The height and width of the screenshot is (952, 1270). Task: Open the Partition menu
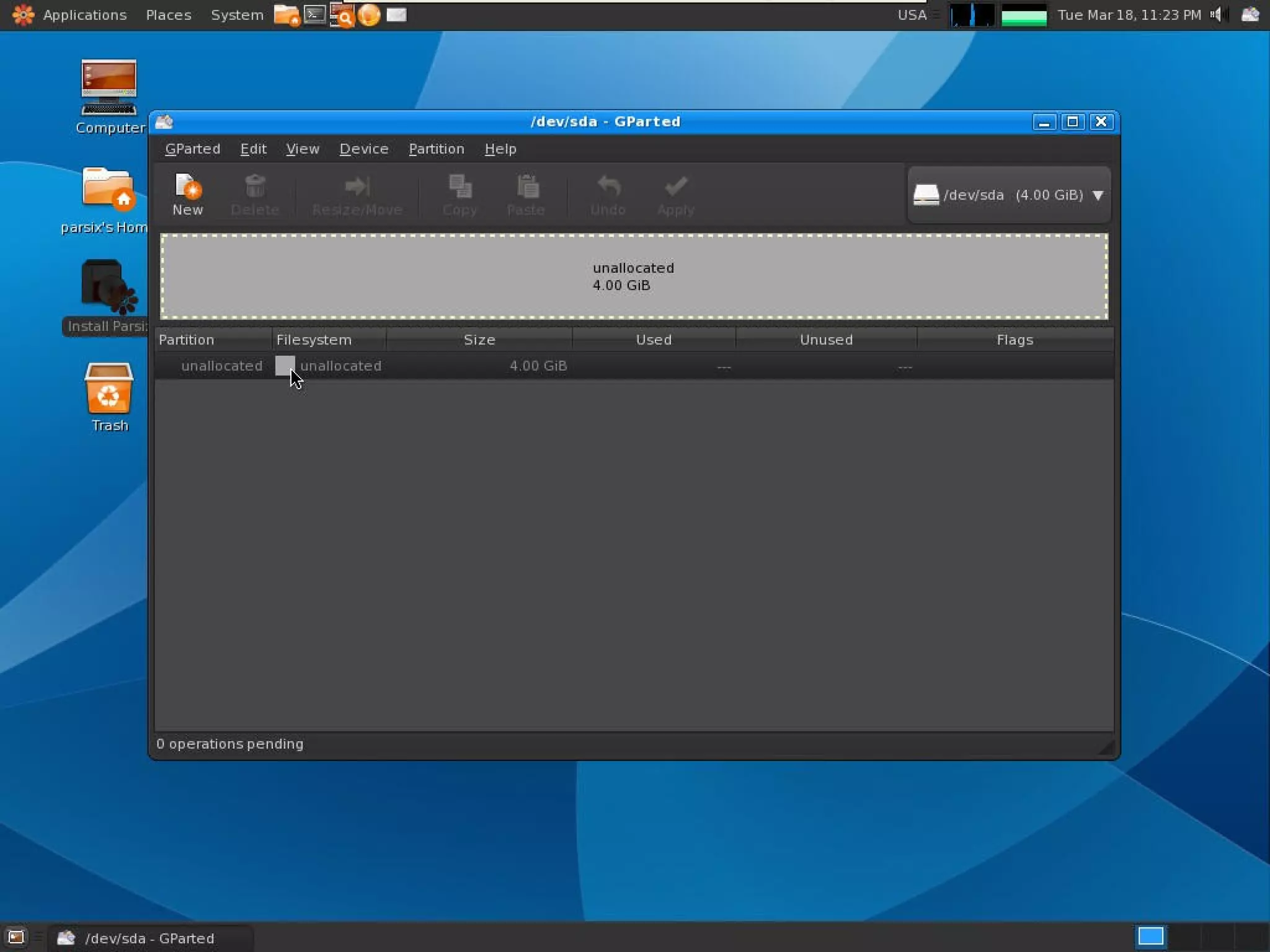click(436, 149)
